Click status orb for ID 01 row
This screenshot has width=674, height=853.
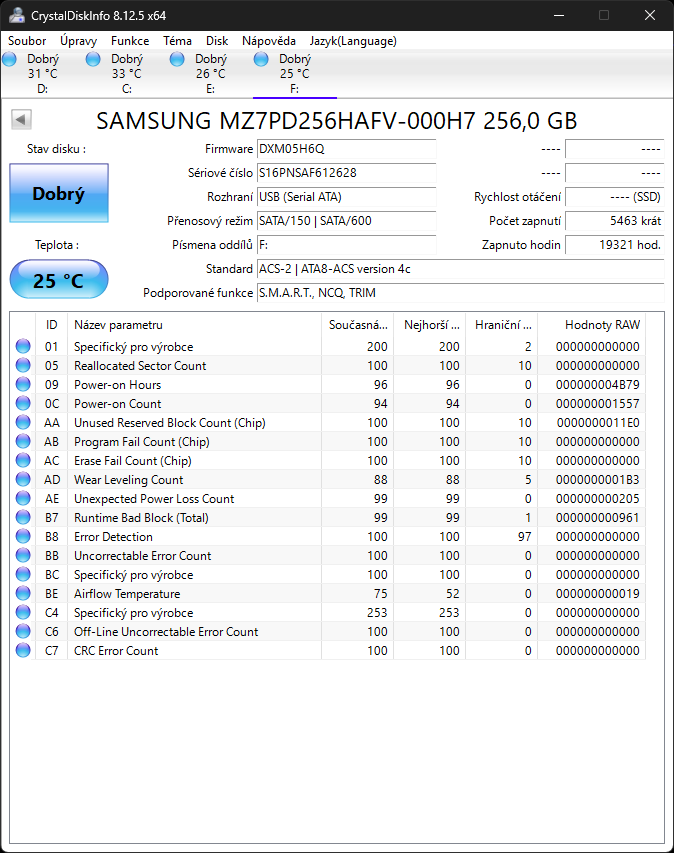(x=23, y=346)
